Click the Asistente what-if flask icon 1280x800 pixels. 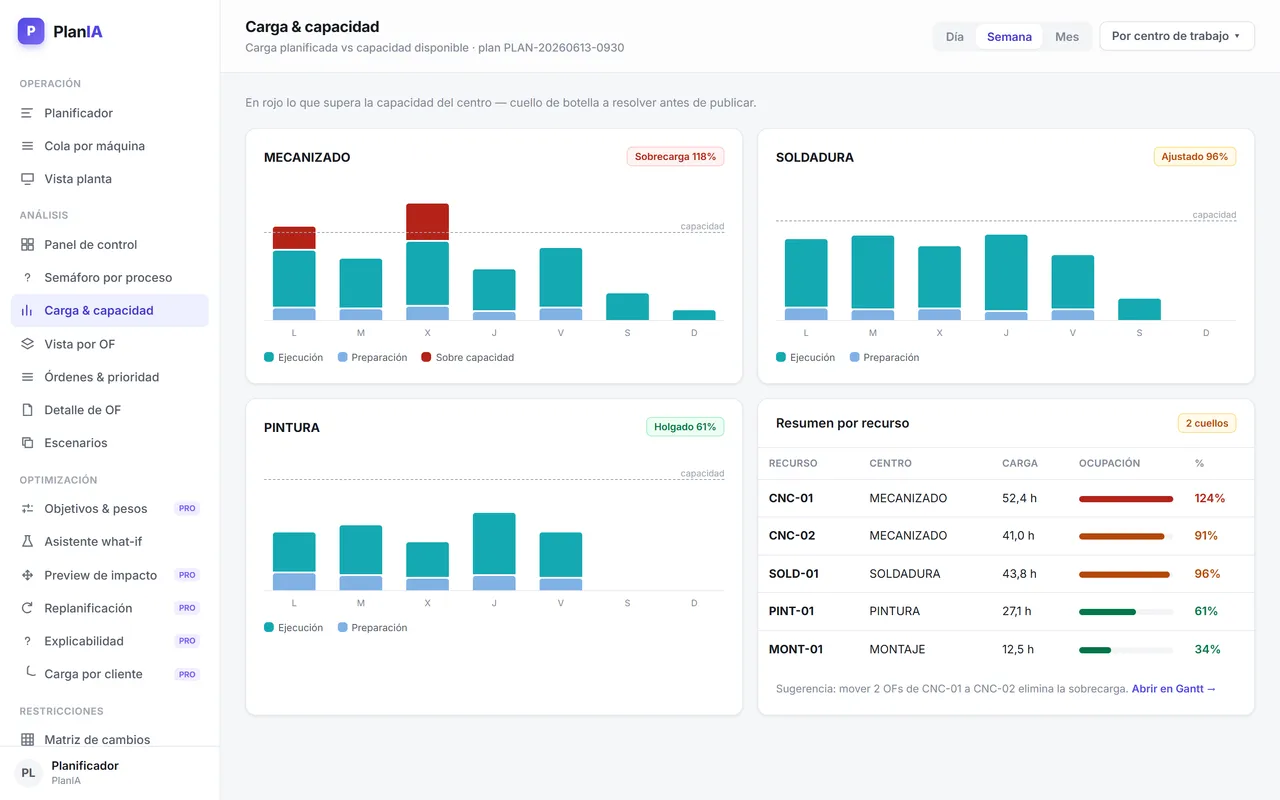(x=27, y=542)
